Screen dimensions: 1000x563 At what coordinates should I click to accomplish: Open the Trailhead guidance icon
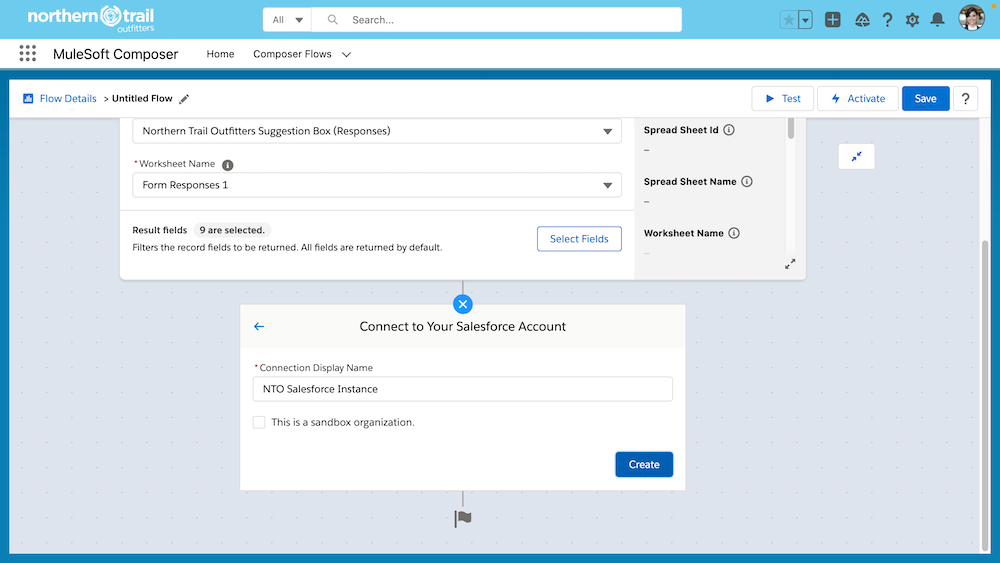(862, 20)
